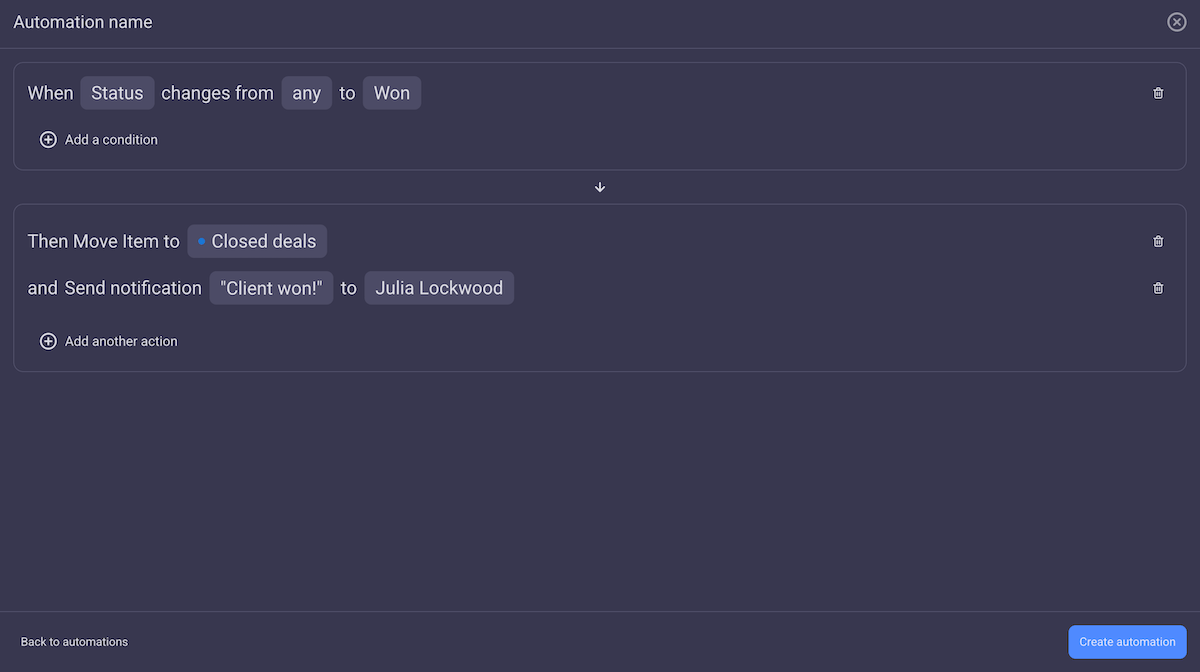The height and width of the screenshot is (672, 1200).
Task: Edit the 'Client won!' notification message
Action: click(271, 287)
